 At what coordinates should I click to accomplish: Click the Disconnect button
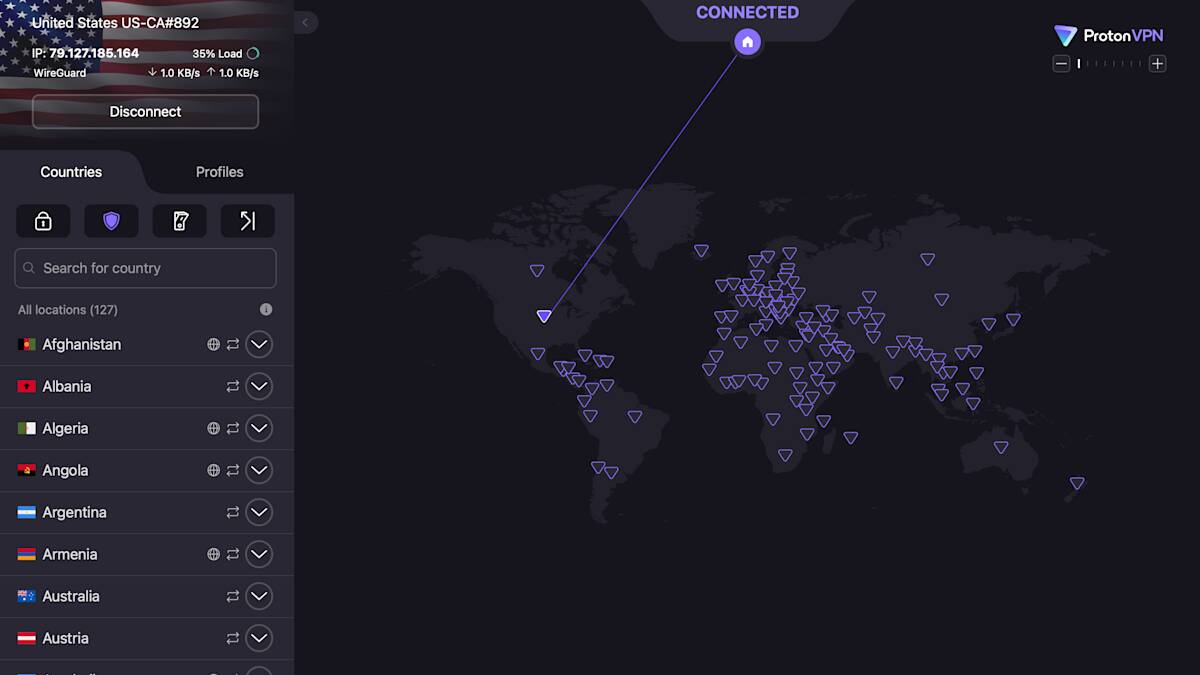[x=145, y=112]
